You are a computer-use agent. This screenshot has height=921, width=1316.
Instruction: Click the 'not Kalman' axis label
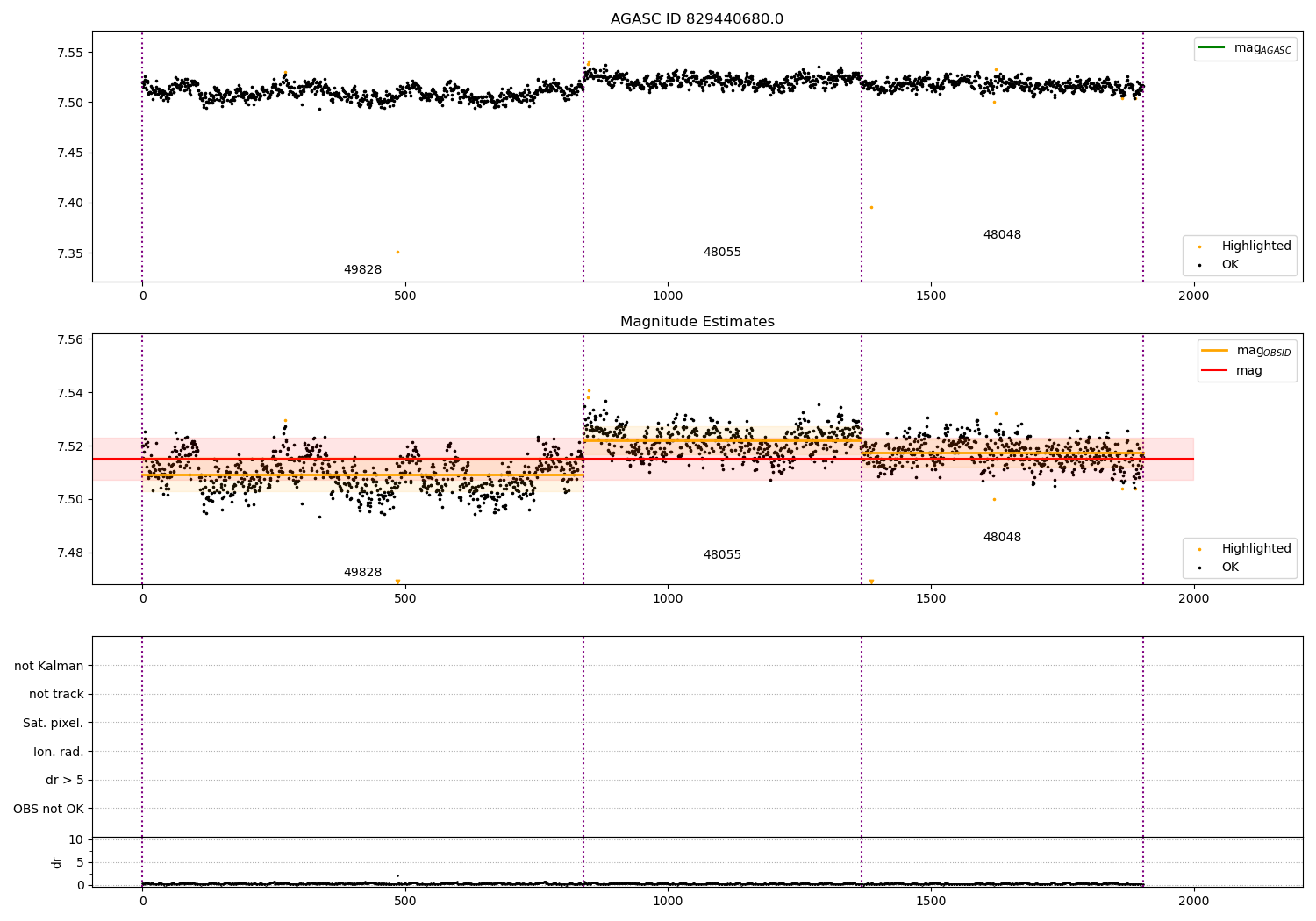click(x=48, y=667)
